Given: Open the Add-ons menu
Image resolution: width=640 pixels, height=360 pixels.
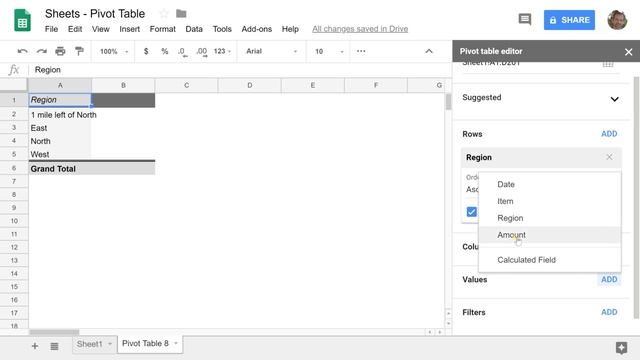Looking at the screenshot, I should click(x=257, y=29).
